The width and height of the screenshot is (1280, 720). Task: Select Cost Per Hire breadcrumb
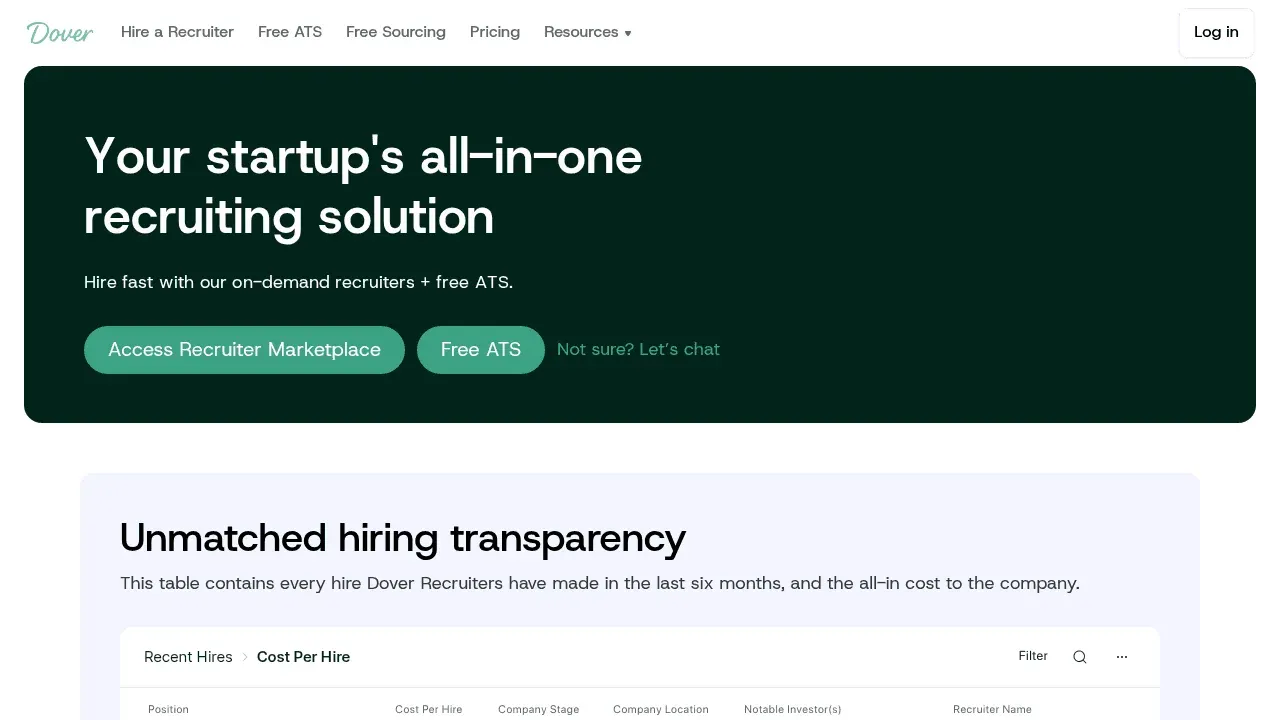click(303, 657)
